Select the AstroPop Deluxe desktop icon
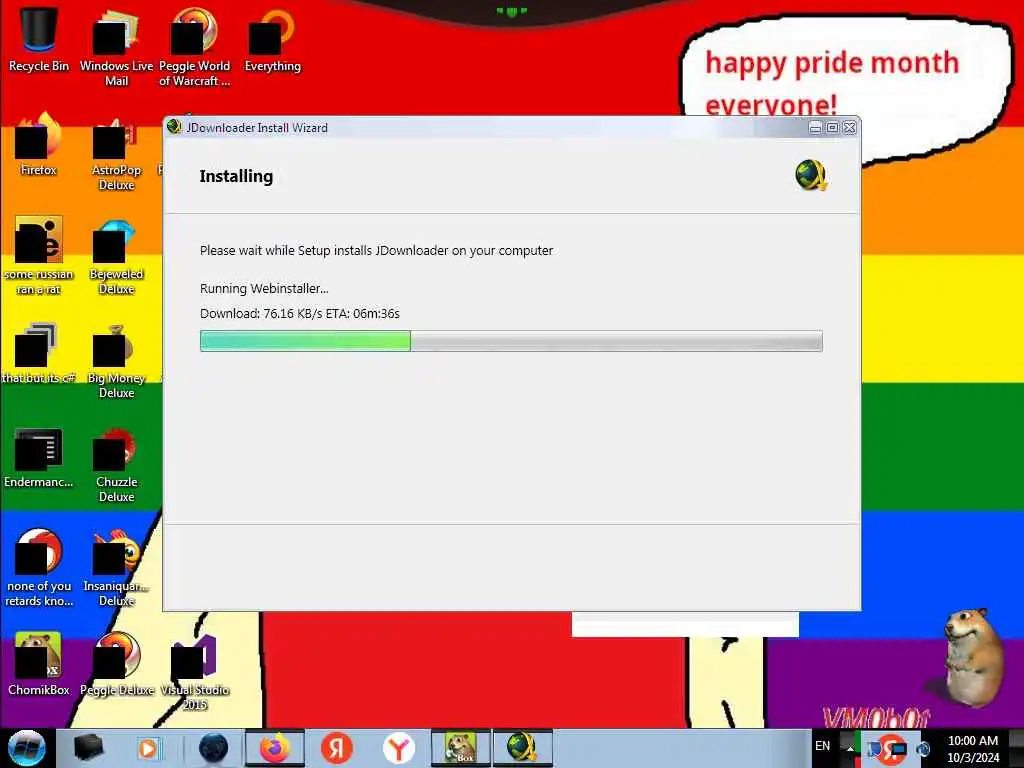Viewport: 1024px width, 768px height. [x=116, y=152]
